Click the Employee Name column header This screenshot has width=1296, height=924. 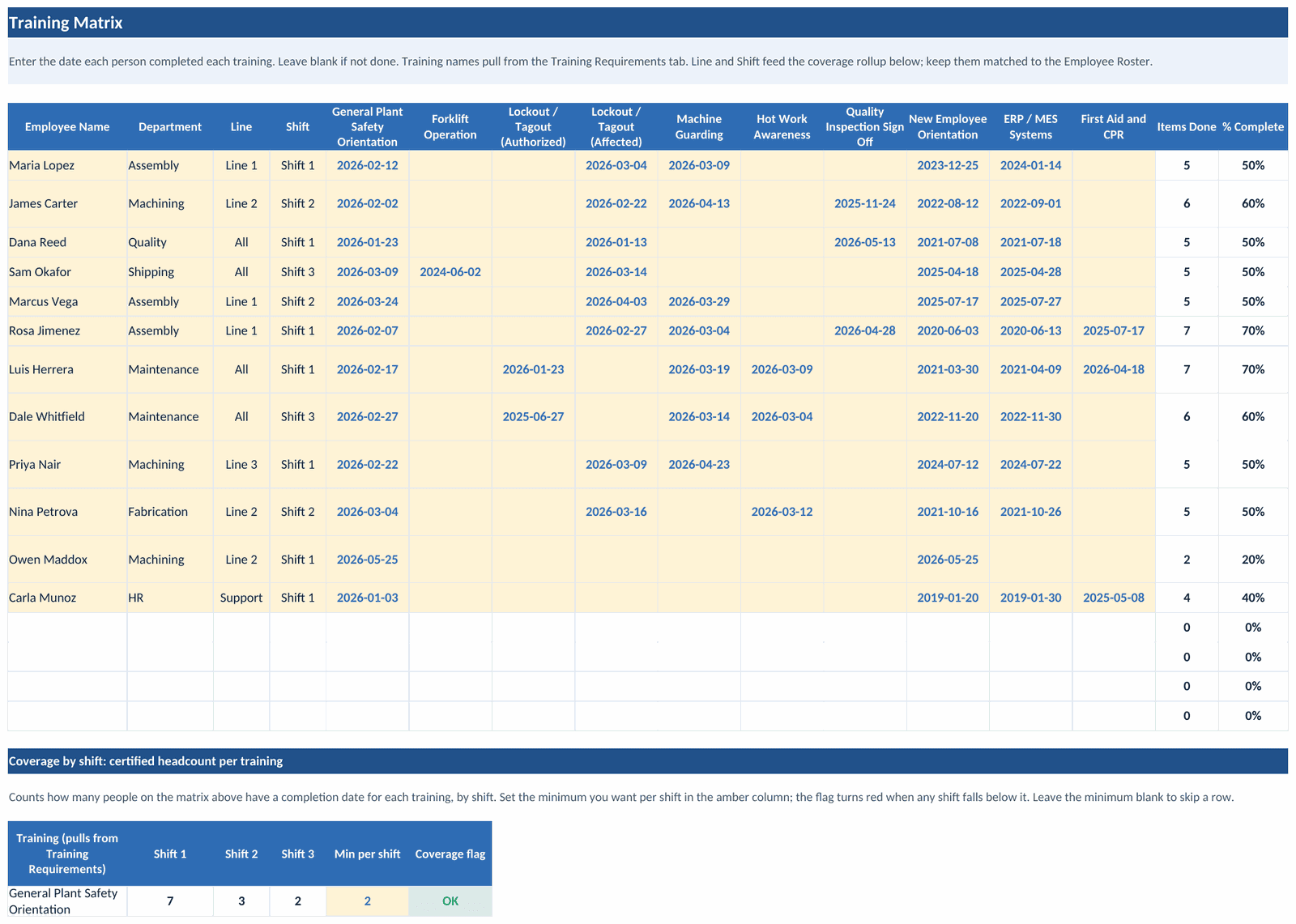click(x=67, y=127)
